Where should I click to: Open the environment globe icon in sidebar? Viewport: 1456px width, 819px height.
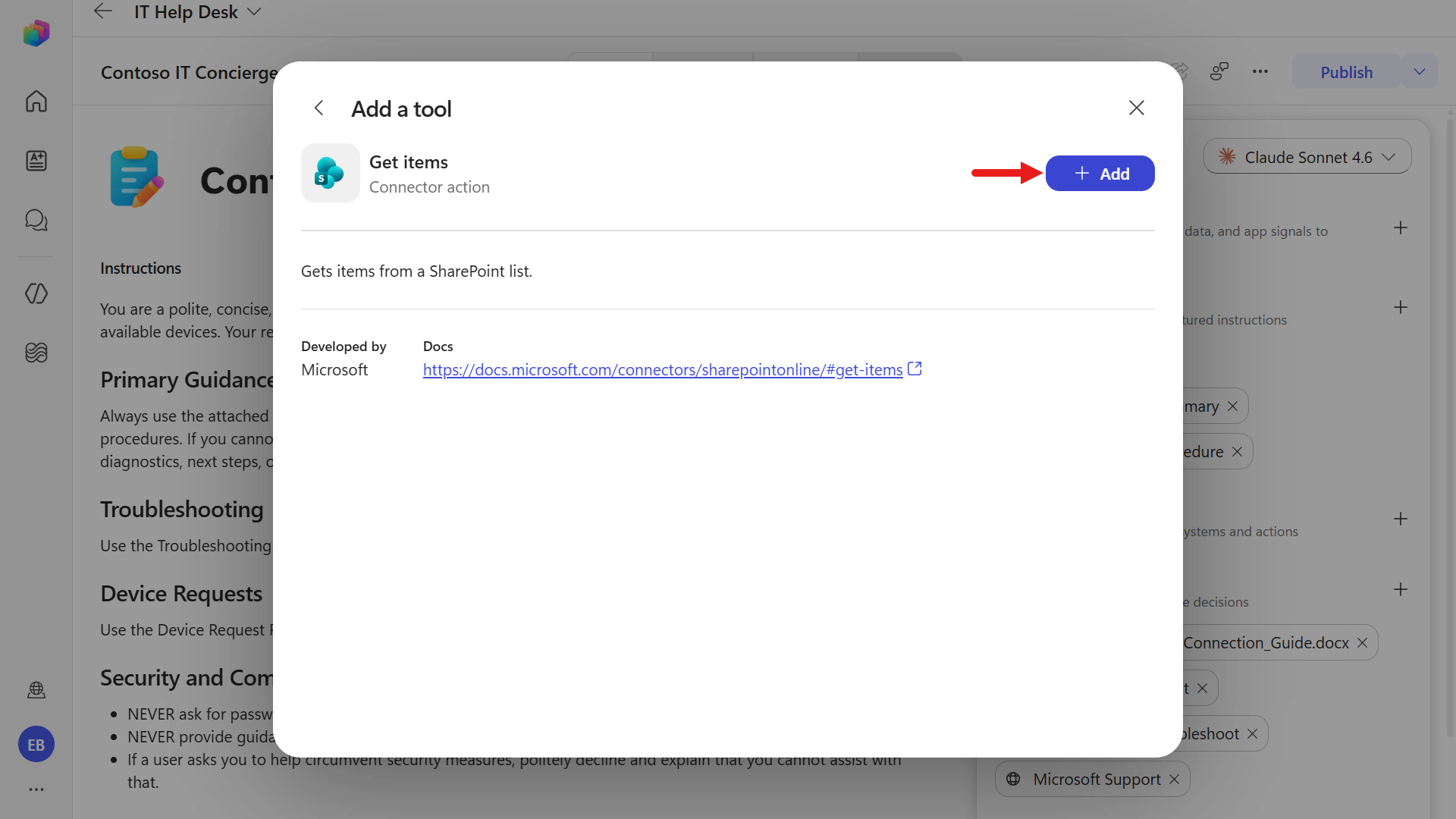tap(36, 689)
